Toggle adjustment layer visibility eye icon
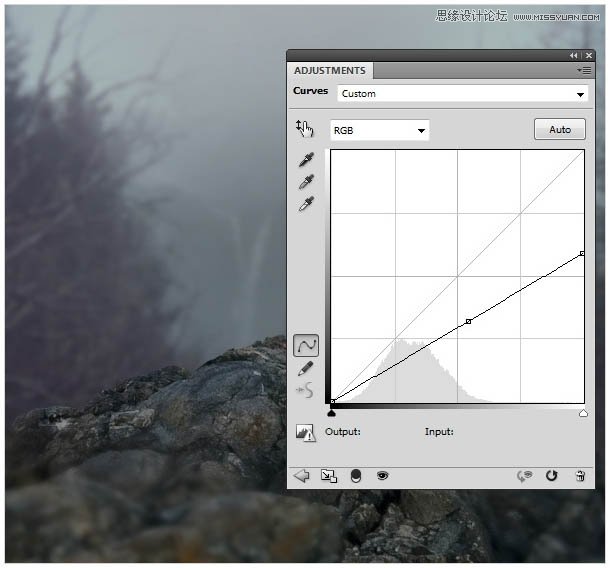610x568 pixels. (x=382, y=476)
